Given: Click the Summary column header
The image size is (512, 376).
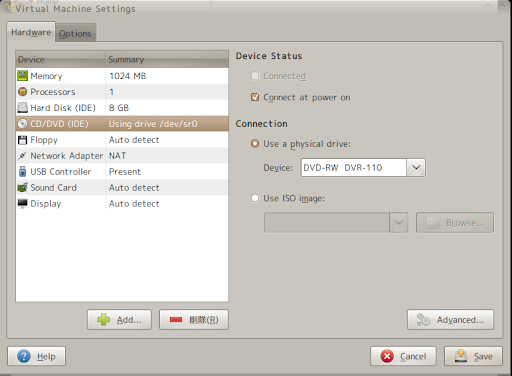Looking at the screenshot, I should [167, 59].
